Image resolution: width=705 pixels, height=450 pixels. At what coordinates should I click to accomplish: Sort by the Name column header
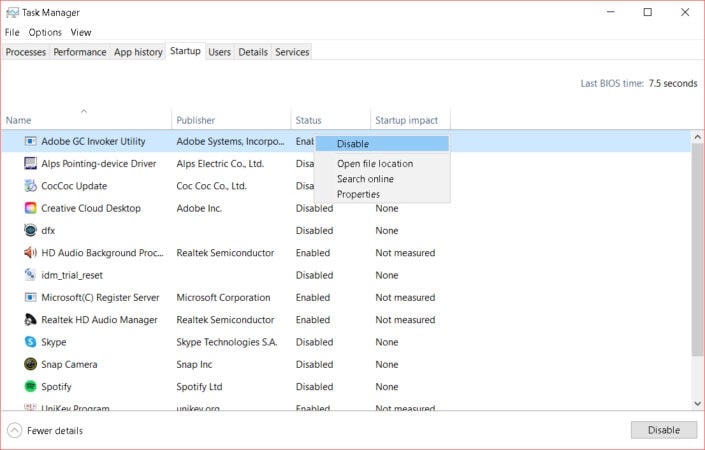[x=86, y=118]
